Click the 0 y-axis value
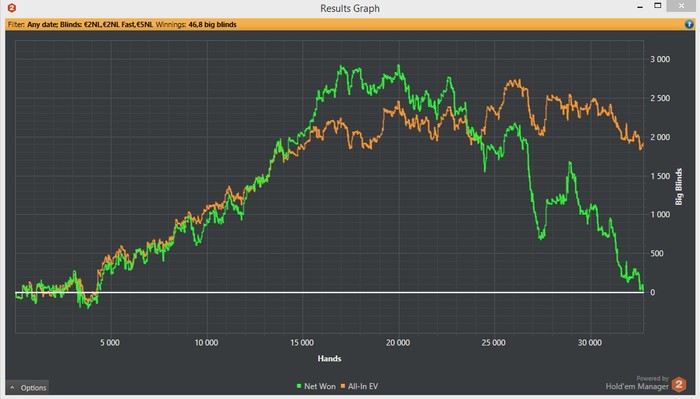This screenshot has width=700, height=399. coord(653,292)
